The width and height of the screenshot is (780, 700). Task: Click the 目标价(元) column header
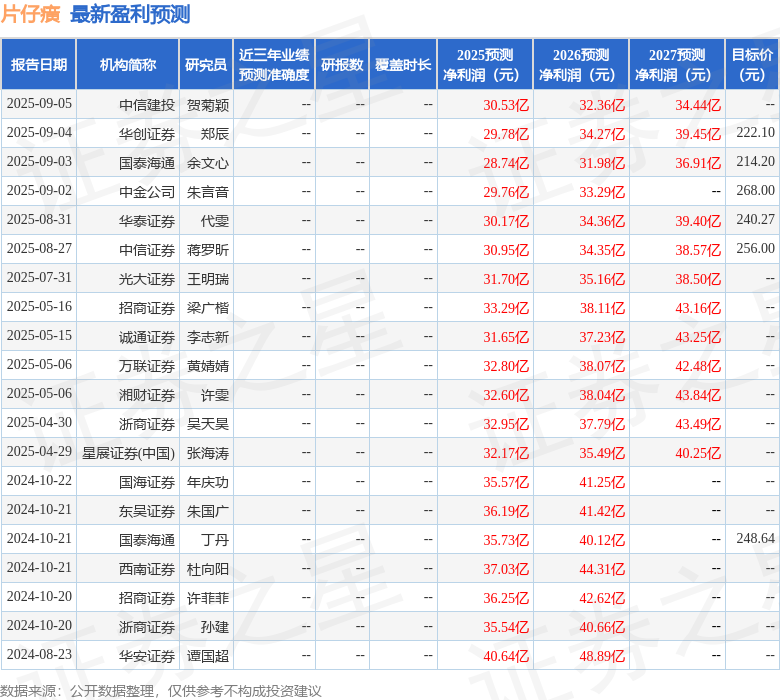(752, 65)
